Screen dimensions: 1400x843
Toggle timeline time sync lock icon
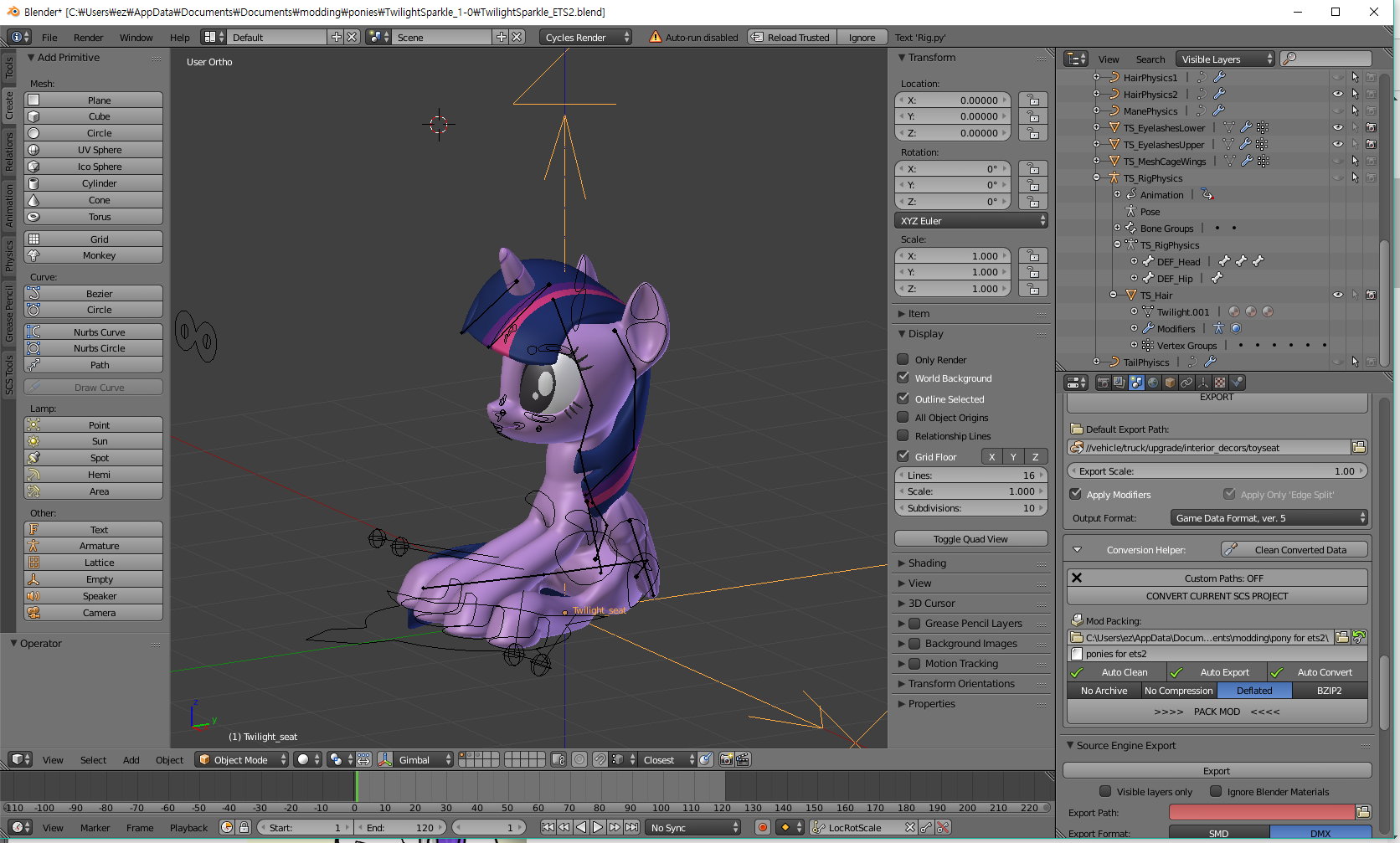point(244,827)
